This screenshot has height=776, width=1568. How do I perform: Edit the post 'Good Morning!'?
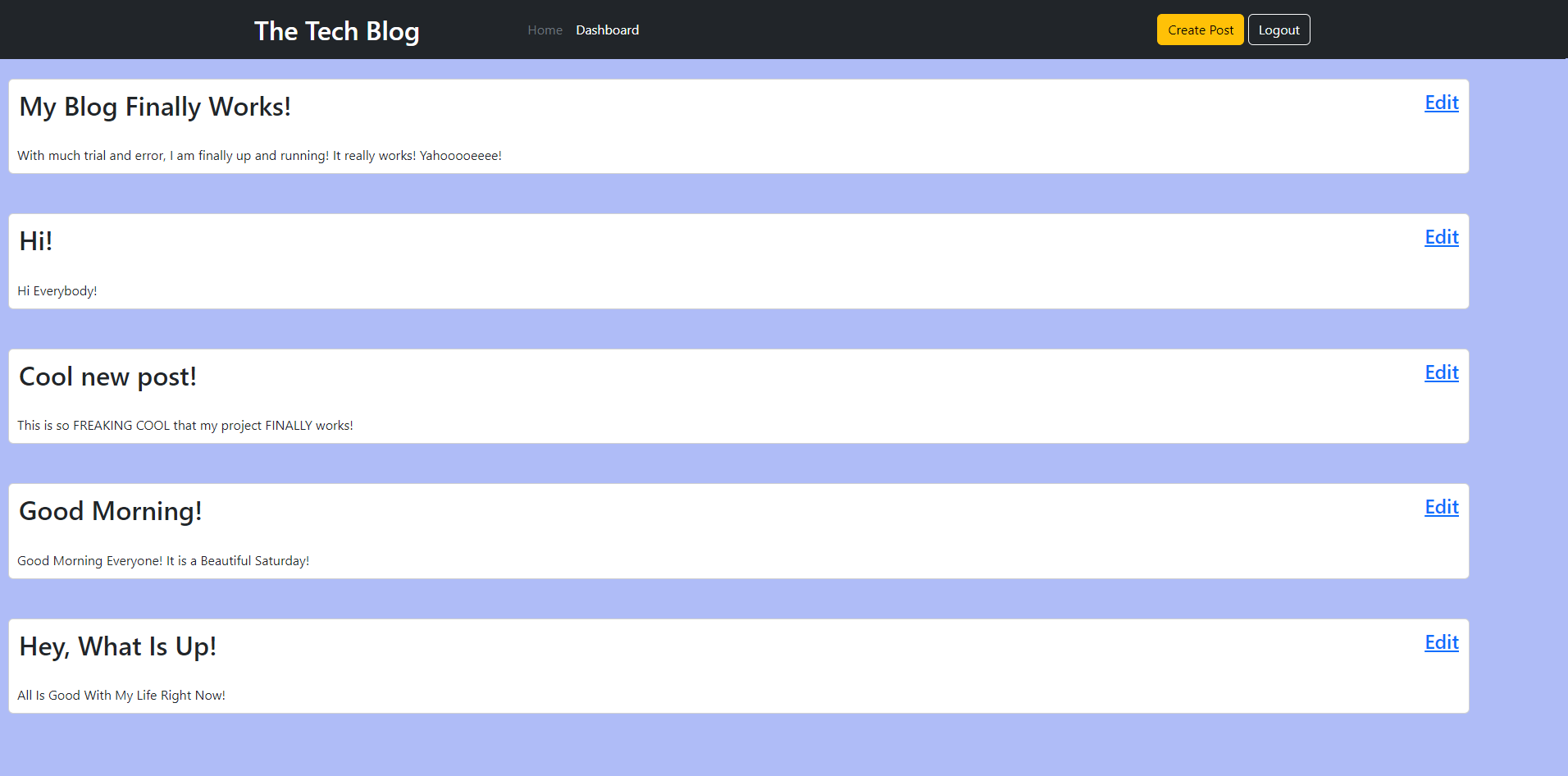point(1441,507)
